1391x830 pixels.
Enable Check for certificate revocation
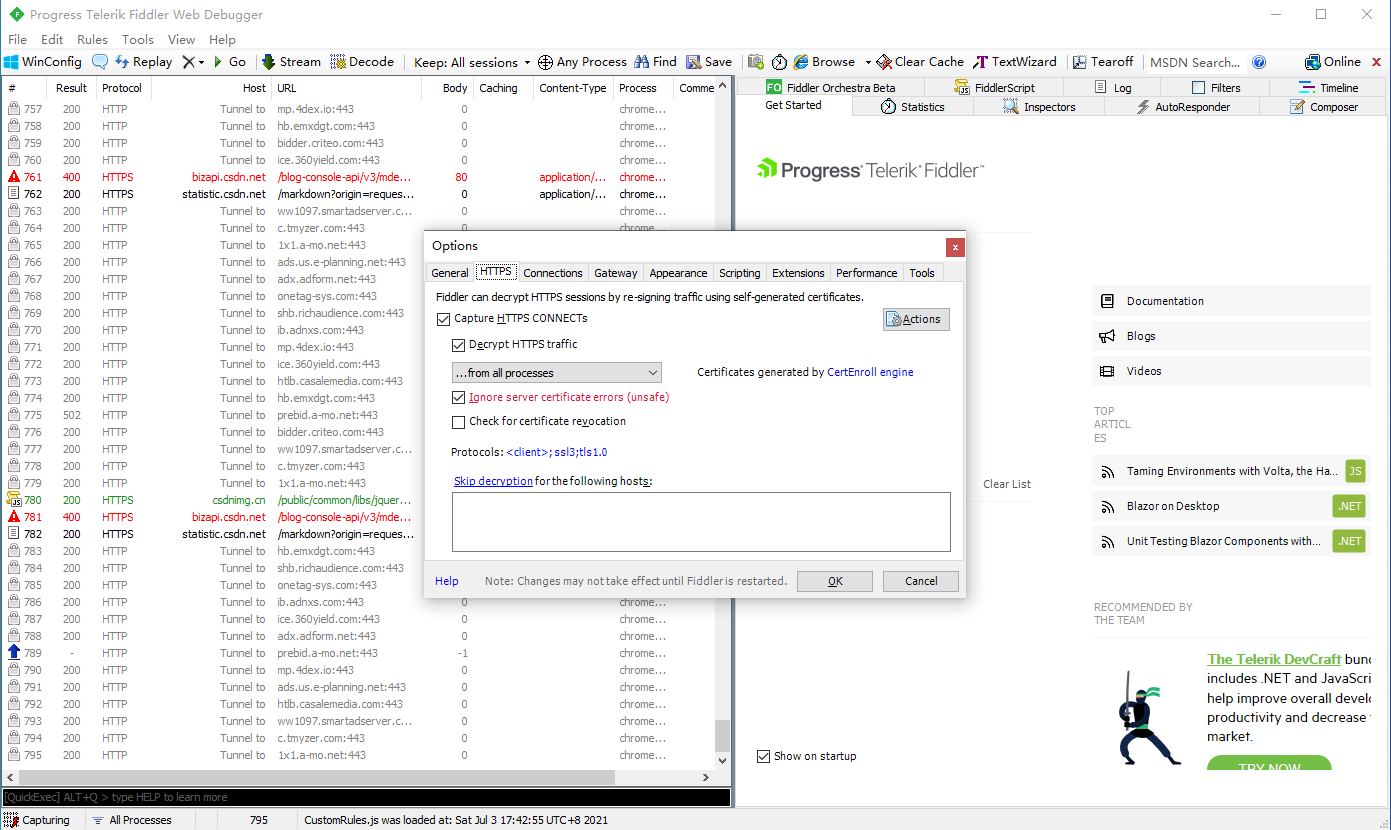tap(459, 422)
